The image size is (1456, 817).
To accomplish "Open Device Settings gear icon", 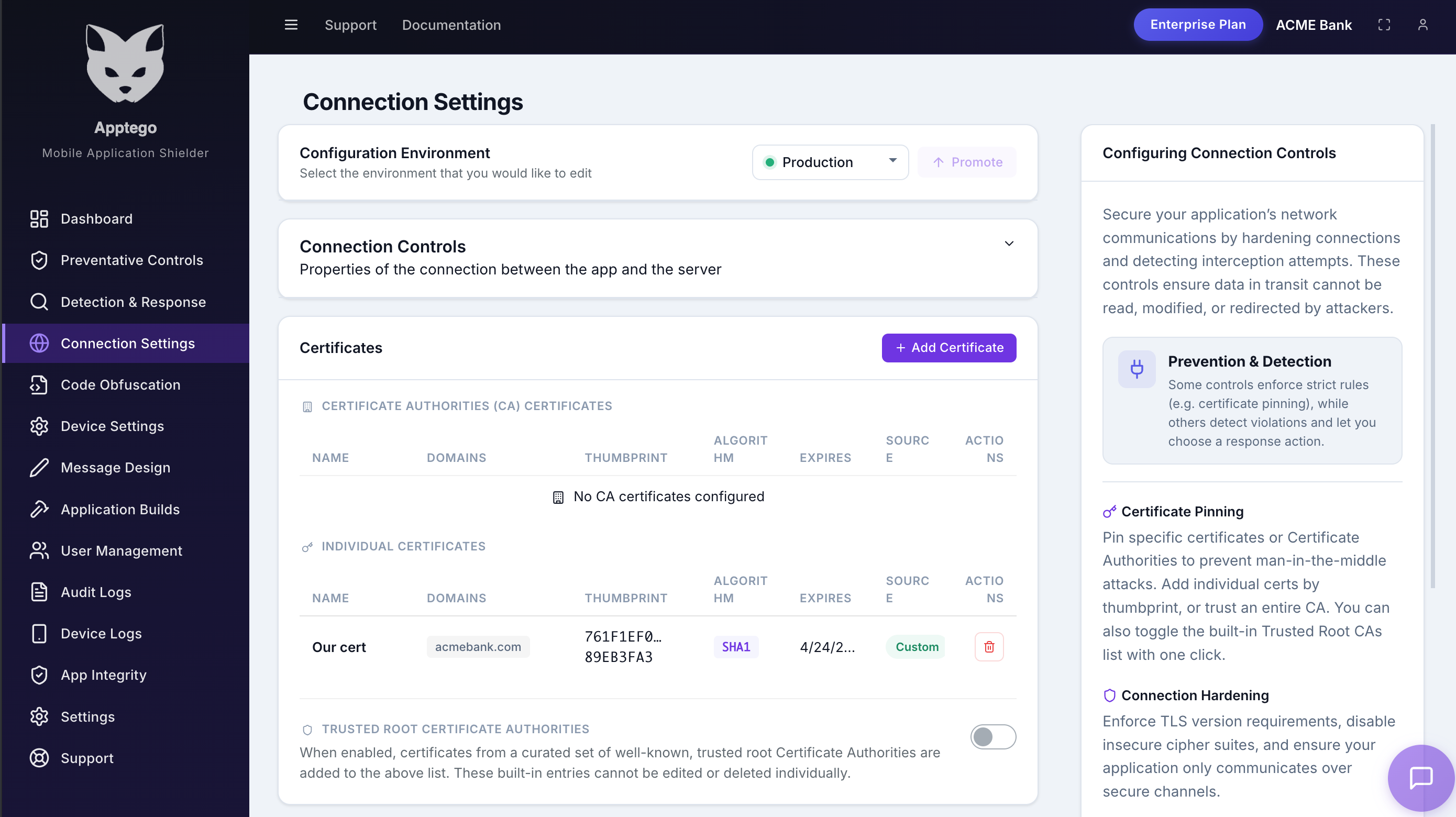I will [38, 426].
